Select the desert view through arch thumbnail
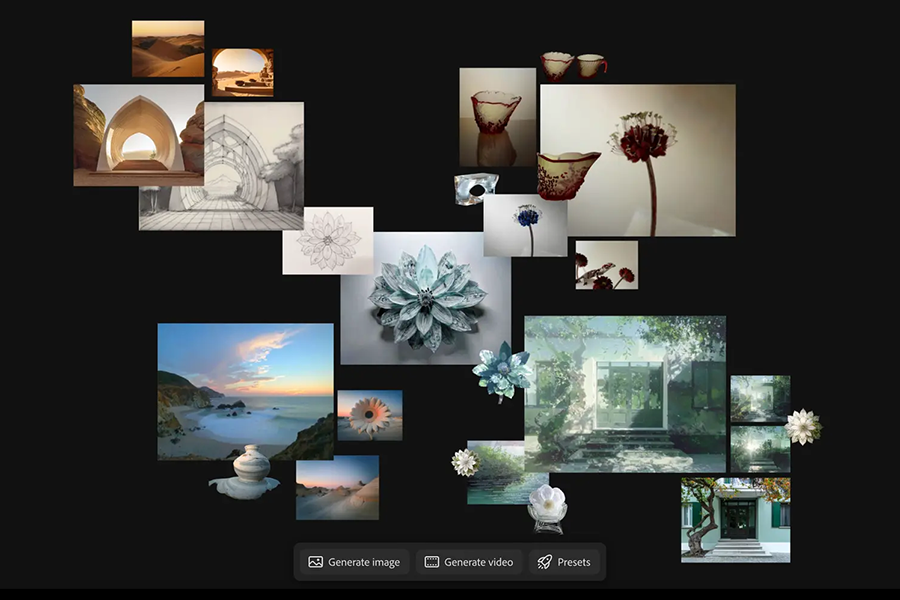Viewport: 900px width, 600px height. click(x=243, y=72)
